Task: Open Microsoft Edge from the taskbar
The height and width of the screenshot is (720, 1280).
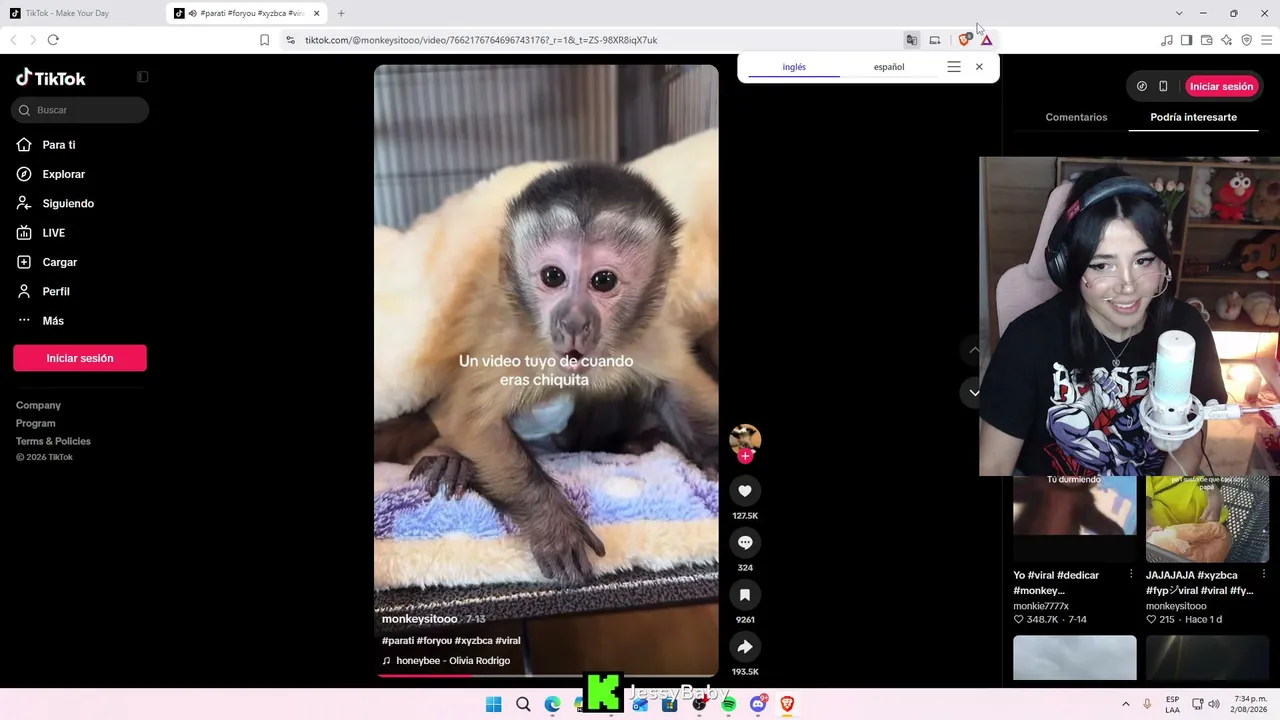Action: point(552,704)
